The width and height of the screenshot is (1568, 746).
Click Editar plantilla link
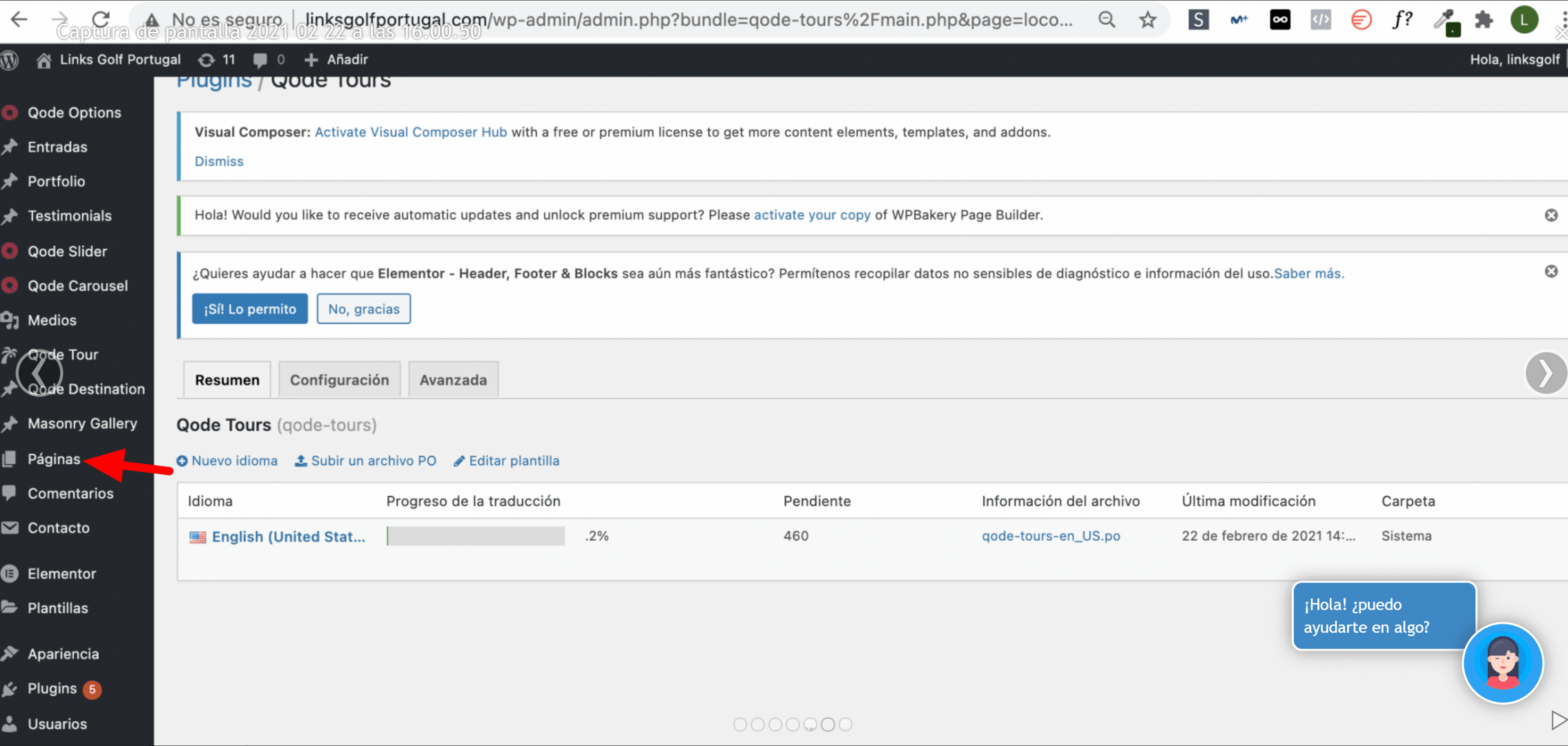(x=506, y=461)
